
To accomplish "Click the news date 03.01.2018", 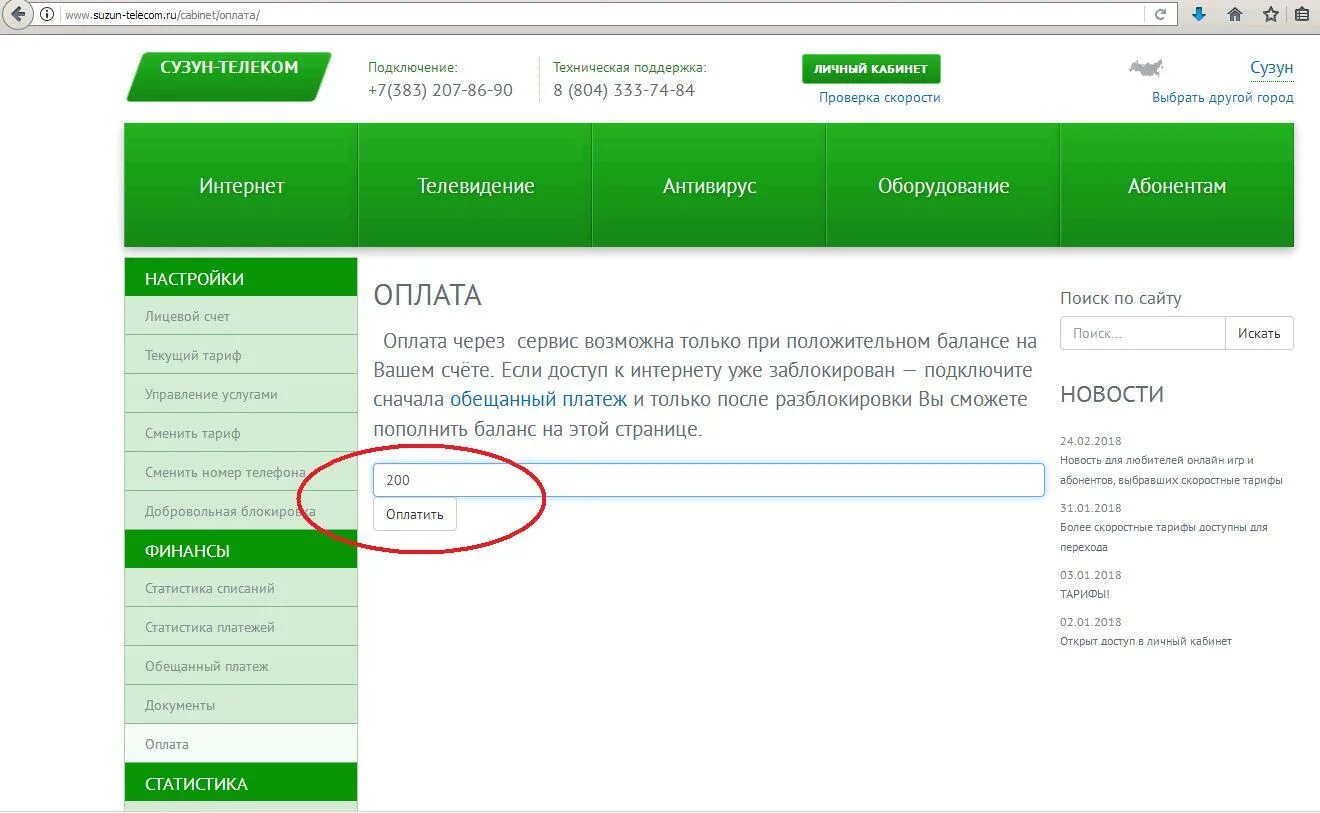I will (1091, 575).
